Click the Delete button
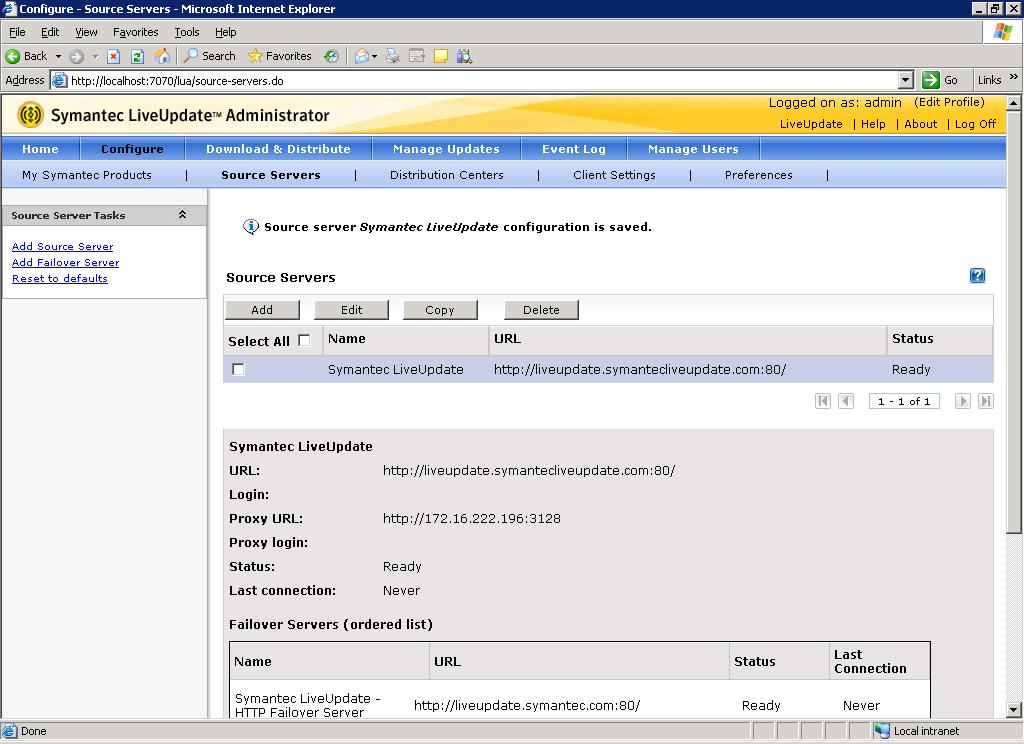 tap(541, 310)
